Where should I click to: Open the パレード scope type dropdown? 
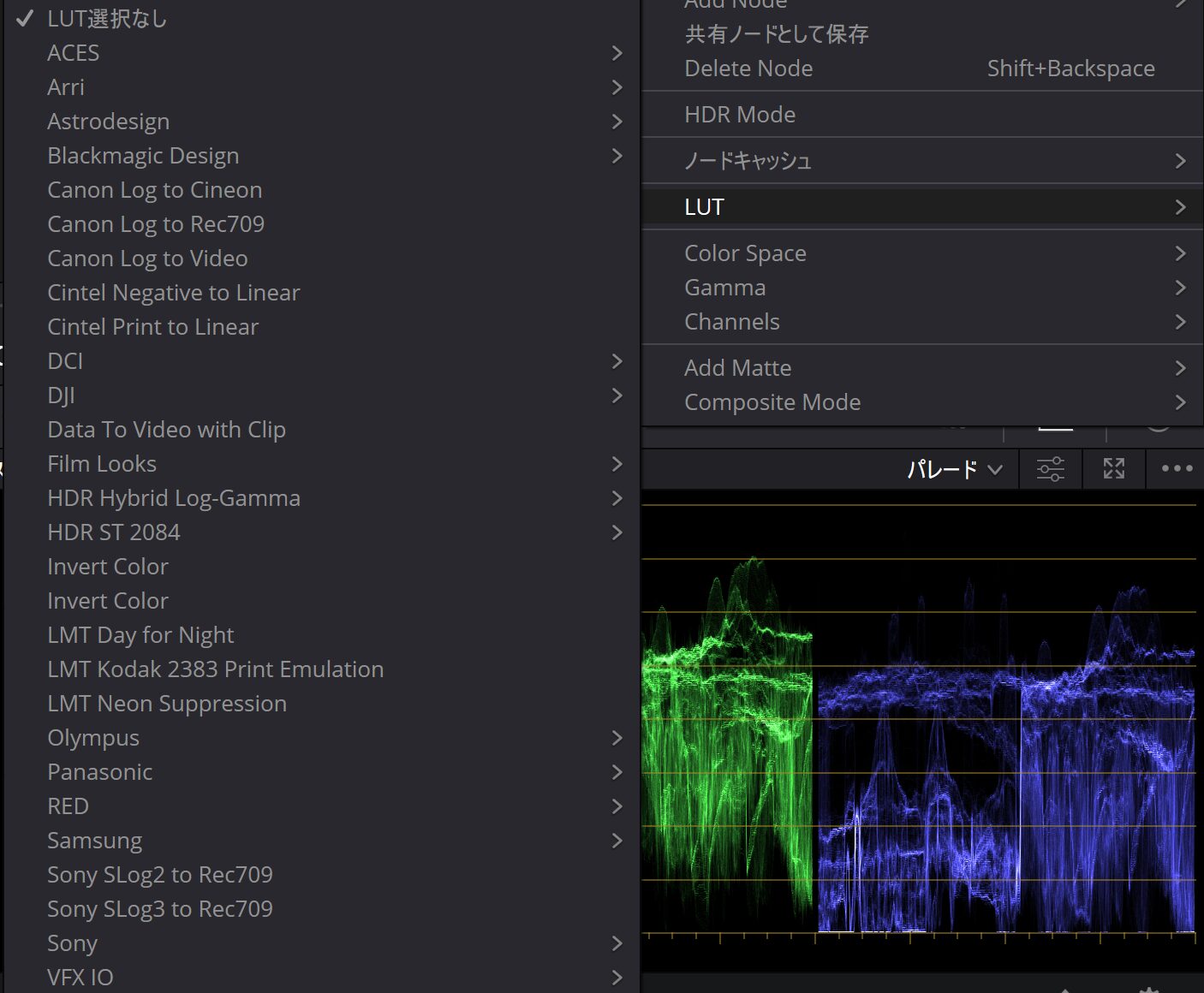pyautogui.click(x=954, y=469)
